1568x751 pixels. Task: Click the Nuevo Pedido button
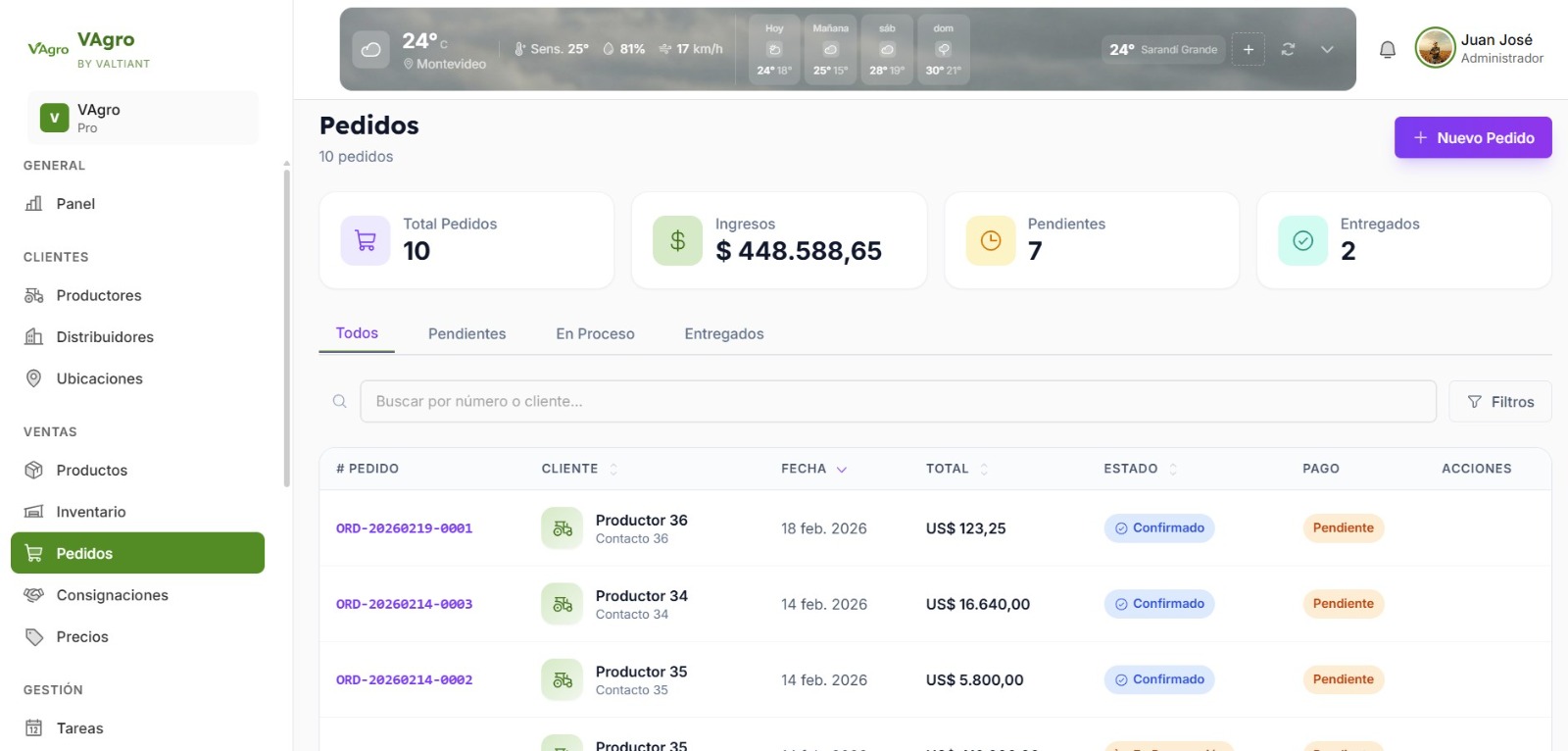point(1472,137)
